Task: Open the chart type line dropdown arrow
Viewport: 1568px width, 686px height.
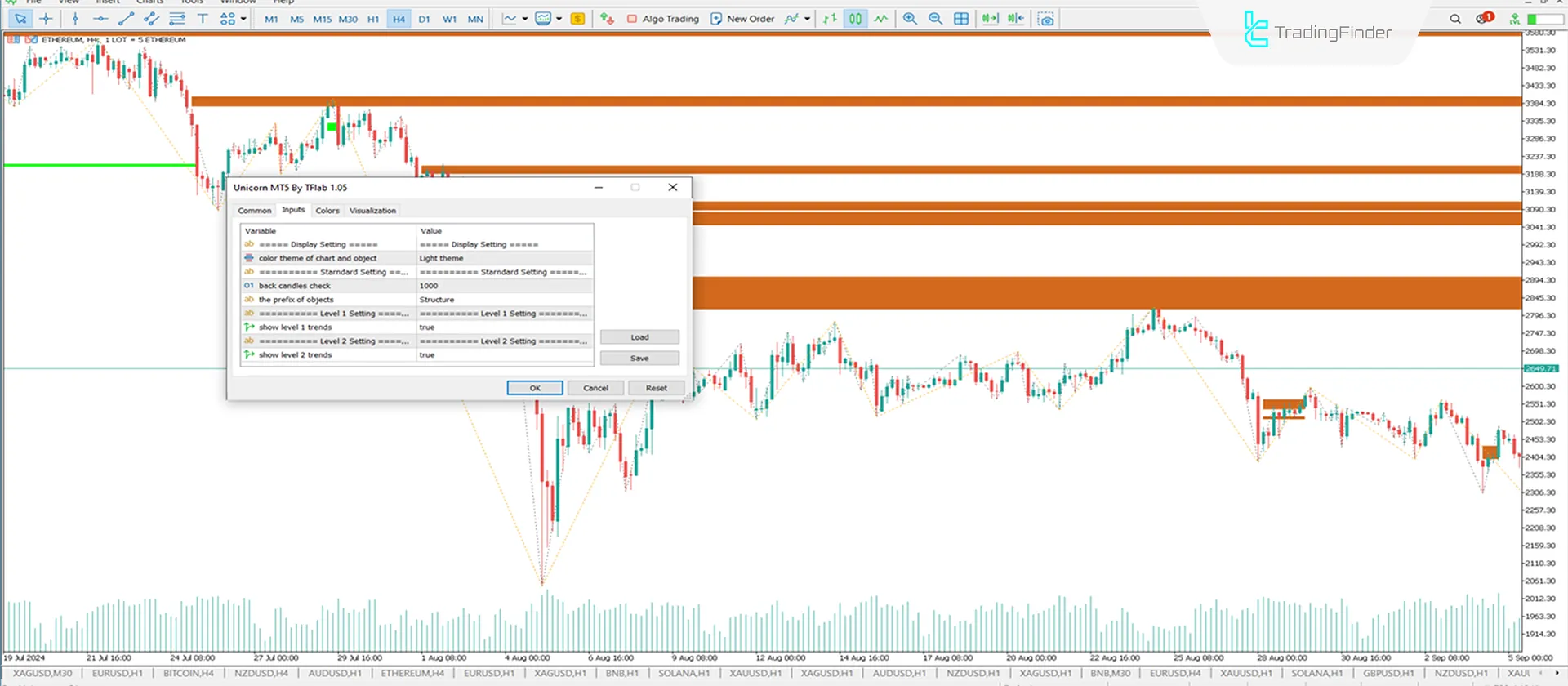Action: click(524, 19)
